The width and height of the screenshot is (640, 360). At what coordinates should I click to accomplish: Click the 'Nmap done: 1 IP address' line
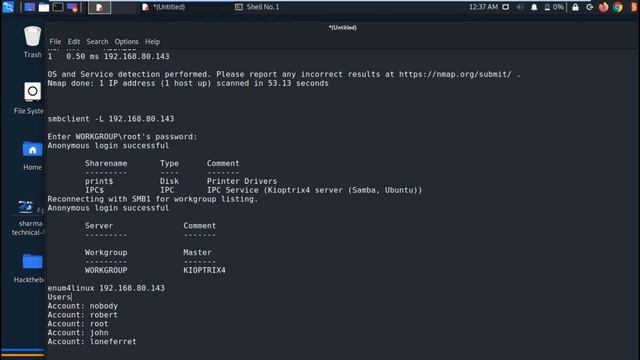click(x=188, y=83)
